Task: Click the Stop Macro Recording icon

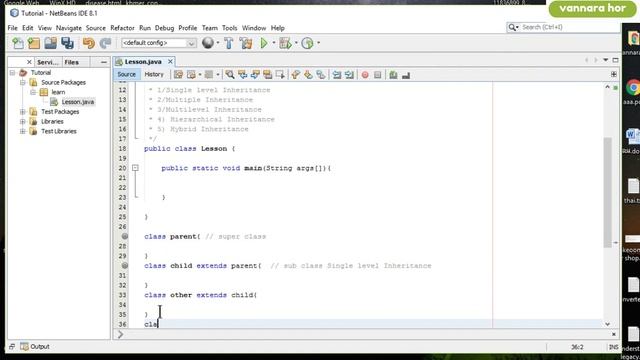Action: [378, 75]
